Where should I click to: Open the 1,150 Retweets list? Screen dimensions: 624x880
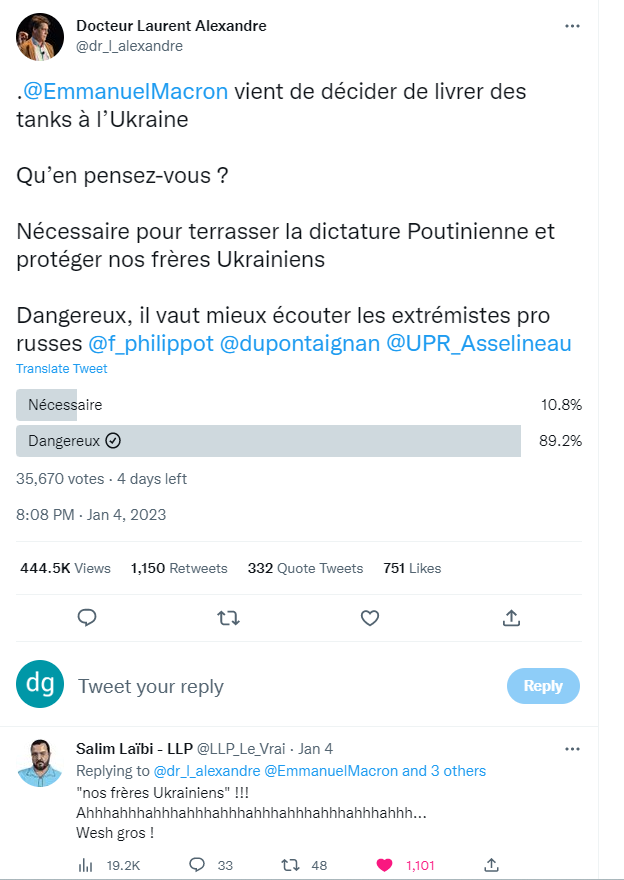tap(179, 568)
